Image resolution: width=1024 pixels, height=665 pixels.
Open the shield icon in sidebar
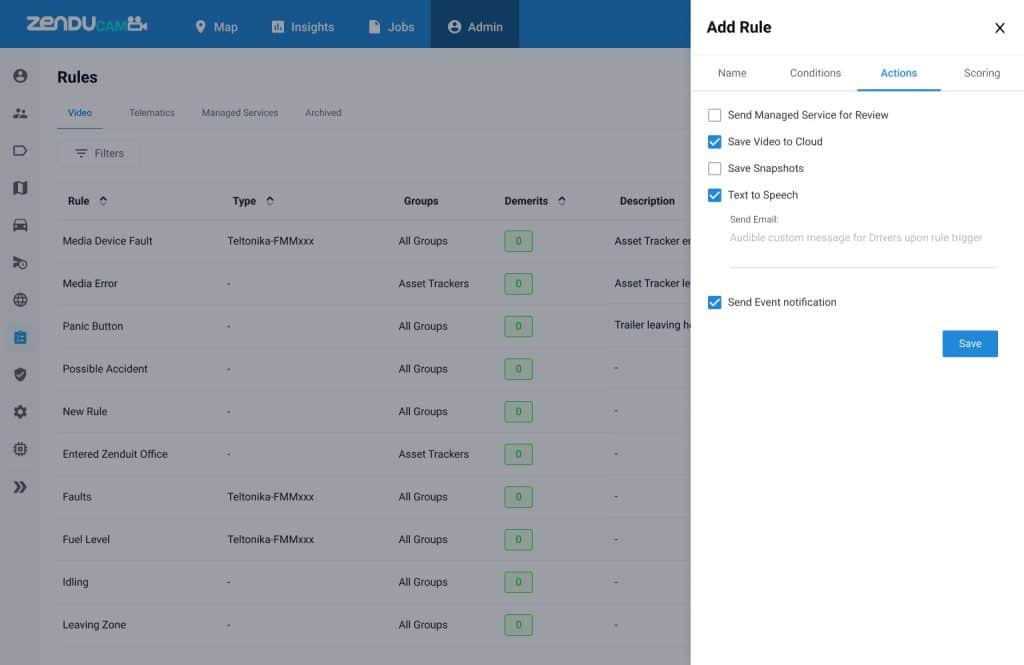point(20,374)
